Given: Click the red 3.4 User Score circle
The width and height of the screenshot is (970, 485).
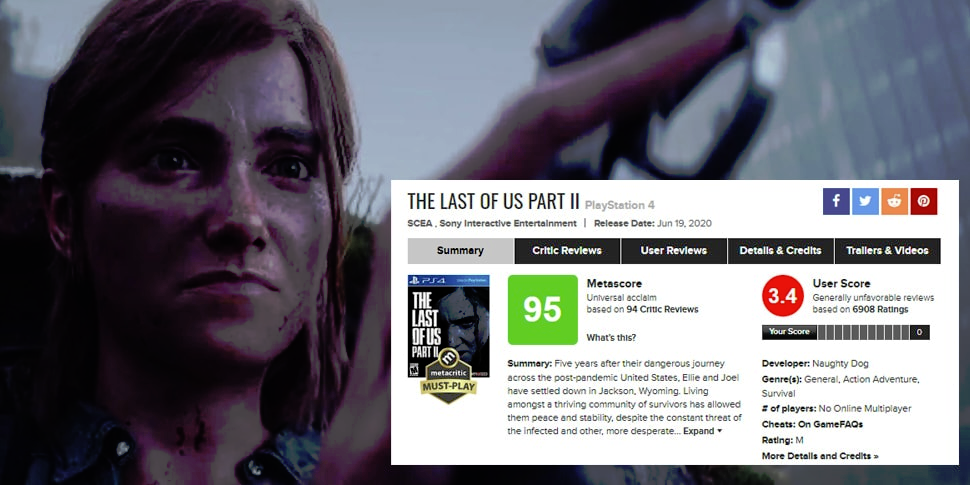Looking at the screenshot, I should pos(783,296).
